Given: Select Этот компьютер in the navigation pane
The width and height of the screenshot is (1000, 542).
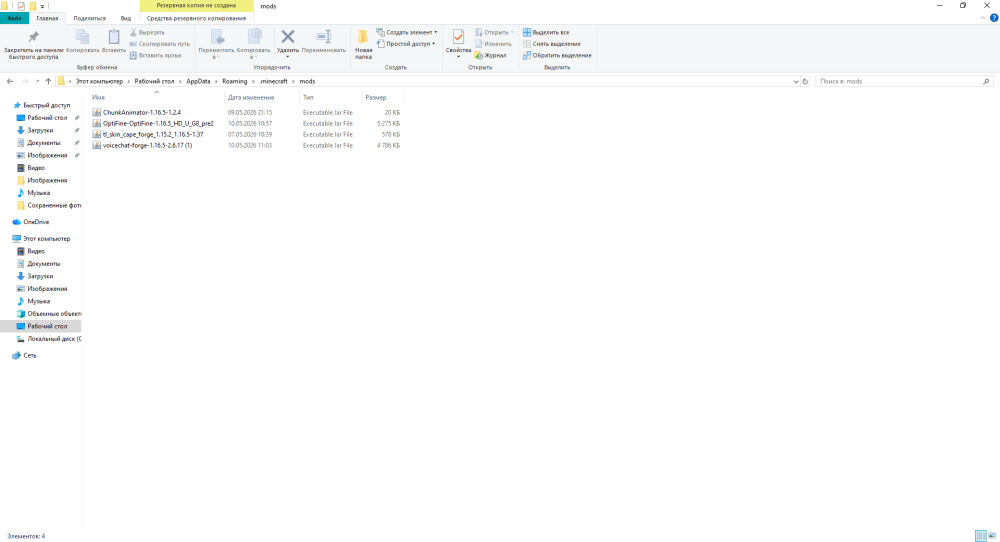Looking at the screenshot, I should point(47,238).
